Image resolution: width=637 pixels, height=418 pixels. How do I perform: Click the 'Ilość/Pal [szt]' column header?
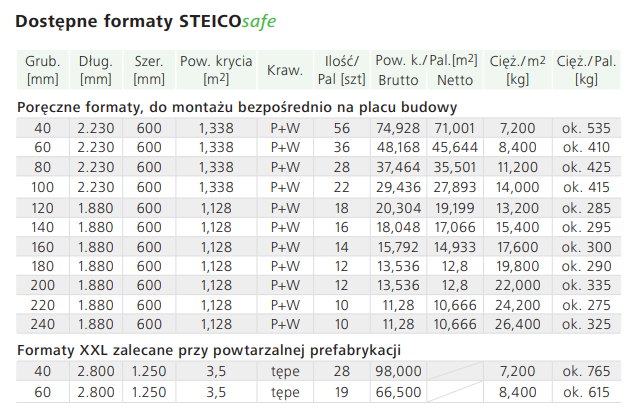click(x=340, y=70)
